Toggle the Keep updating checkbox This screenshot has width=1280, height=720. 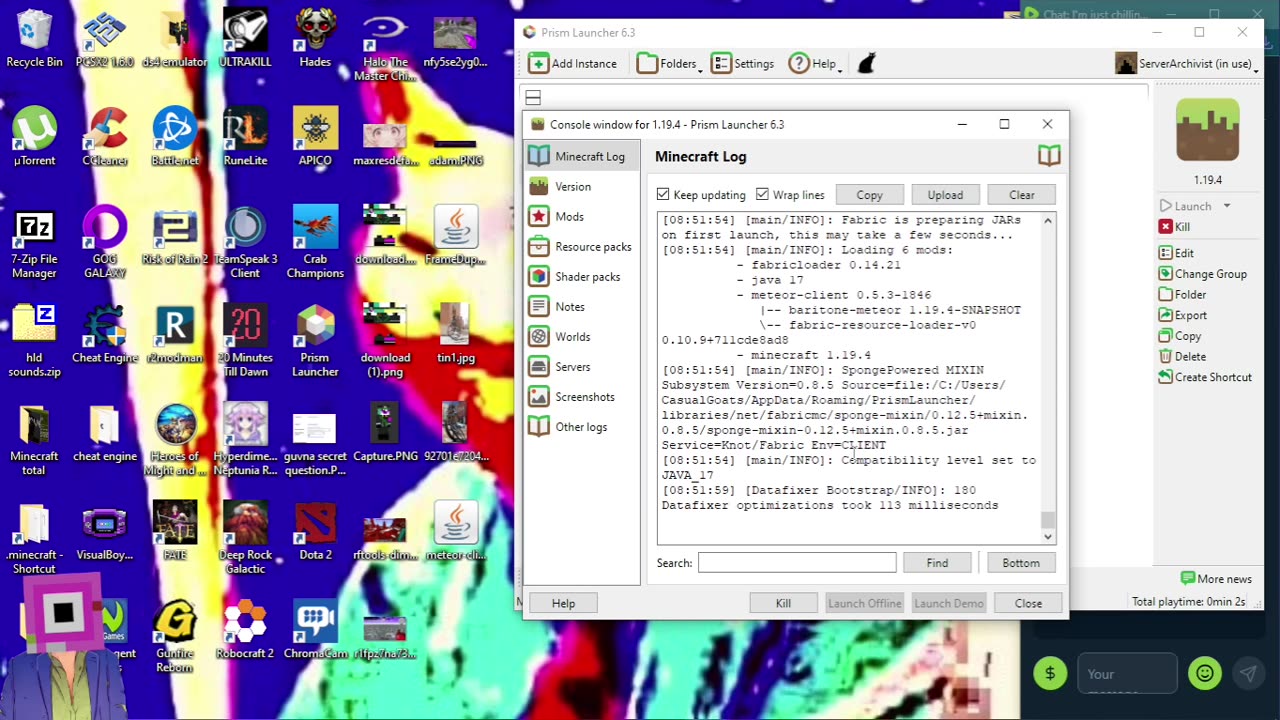point(701,195)
